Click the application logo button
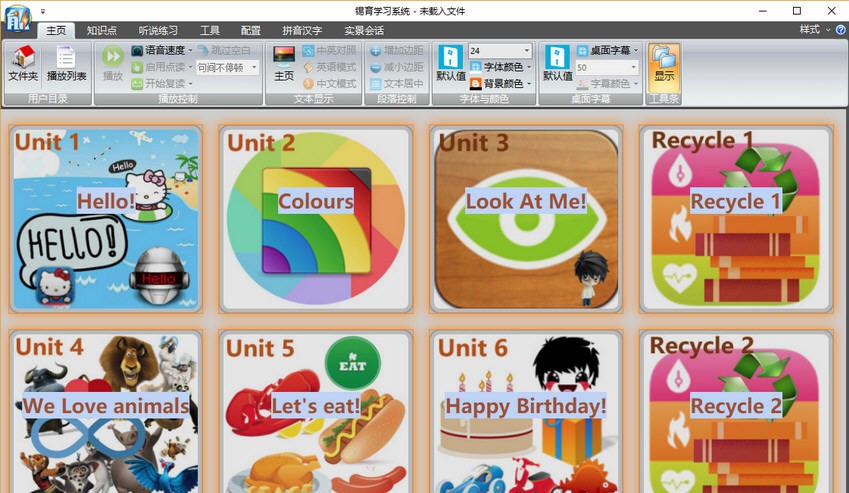849x493 pixels. [x=18, y=18]
